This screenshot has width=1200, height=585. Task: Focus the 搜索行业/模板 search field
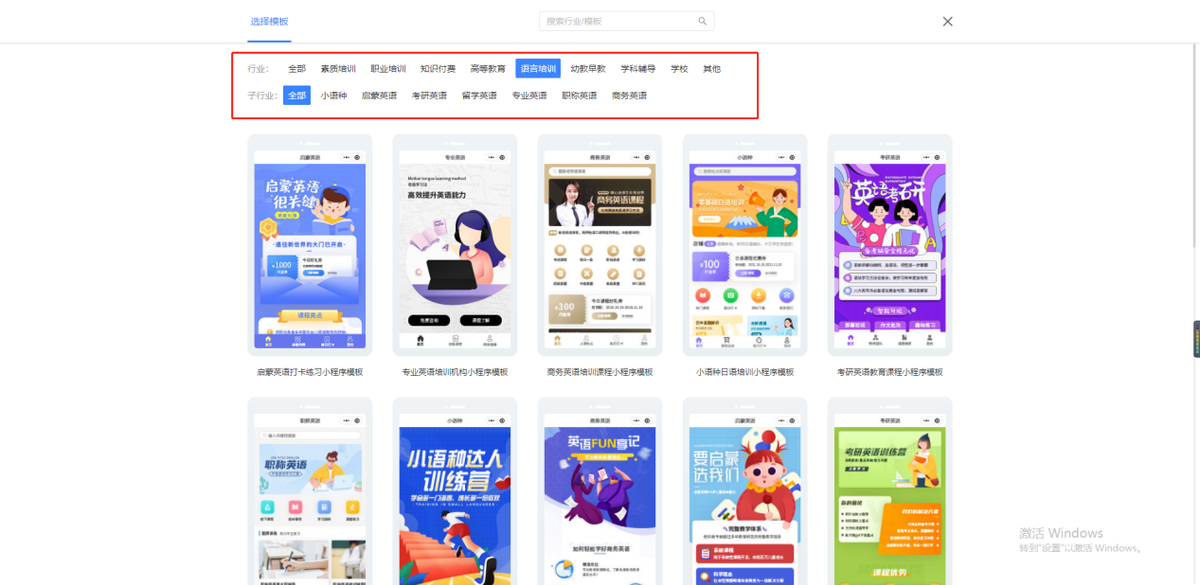[x=627, y=21]
